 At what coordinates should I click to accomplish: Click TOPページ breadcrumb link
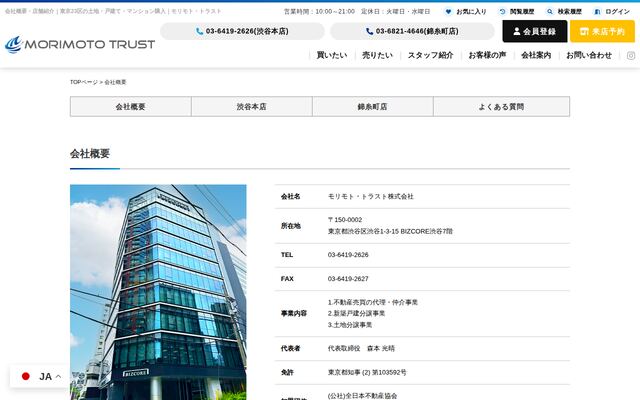pyautogui.click(x=84, y=82)
